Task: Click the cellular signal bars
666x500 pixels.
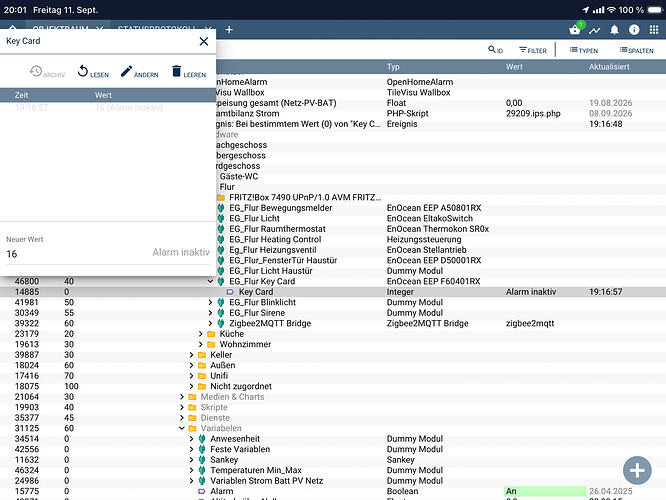Action: [x=598, y=10]
